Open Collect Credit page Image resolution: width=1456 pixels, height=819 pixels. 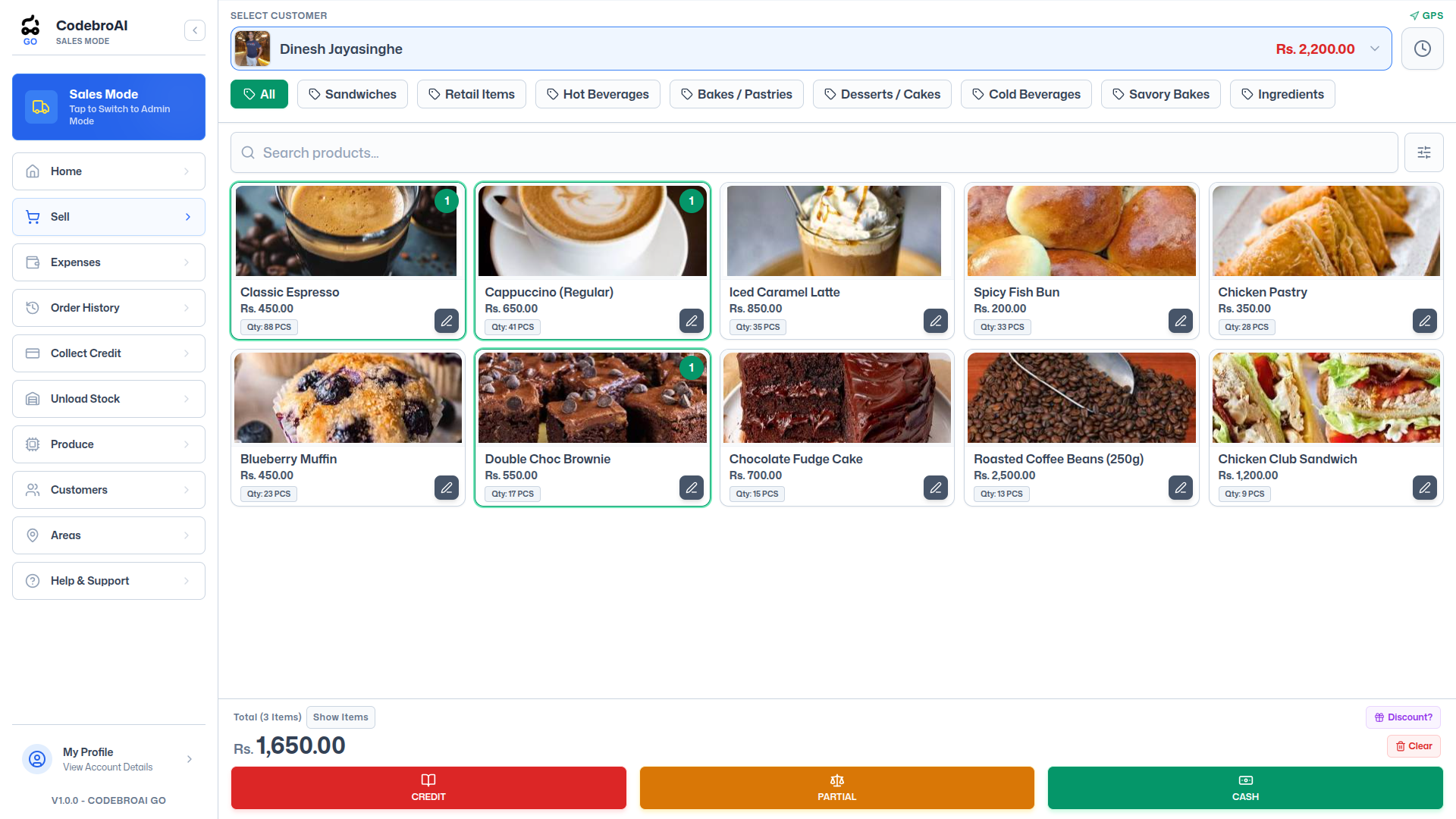[108, 353]
